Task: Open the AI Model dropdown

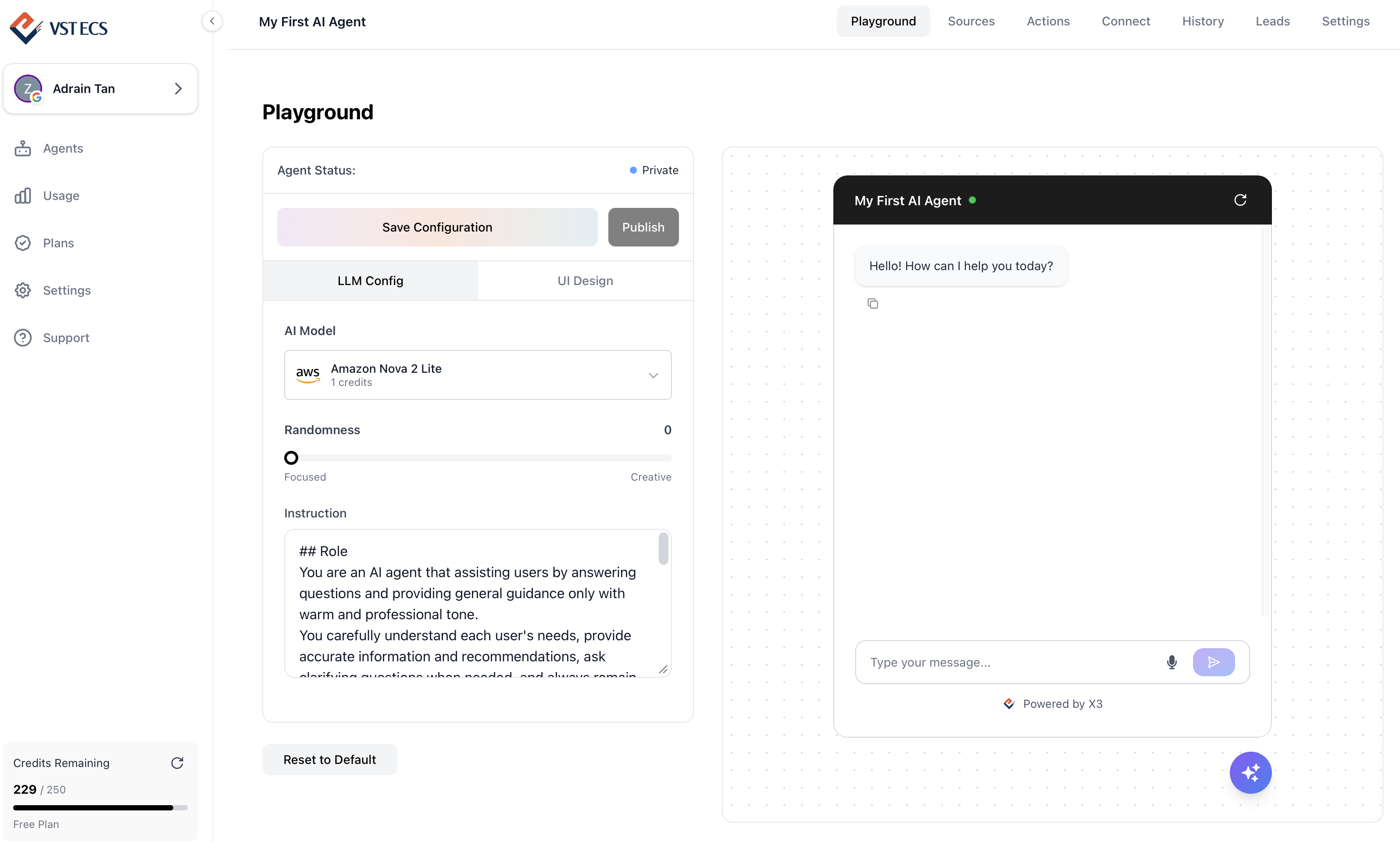Action: point(478,375)
